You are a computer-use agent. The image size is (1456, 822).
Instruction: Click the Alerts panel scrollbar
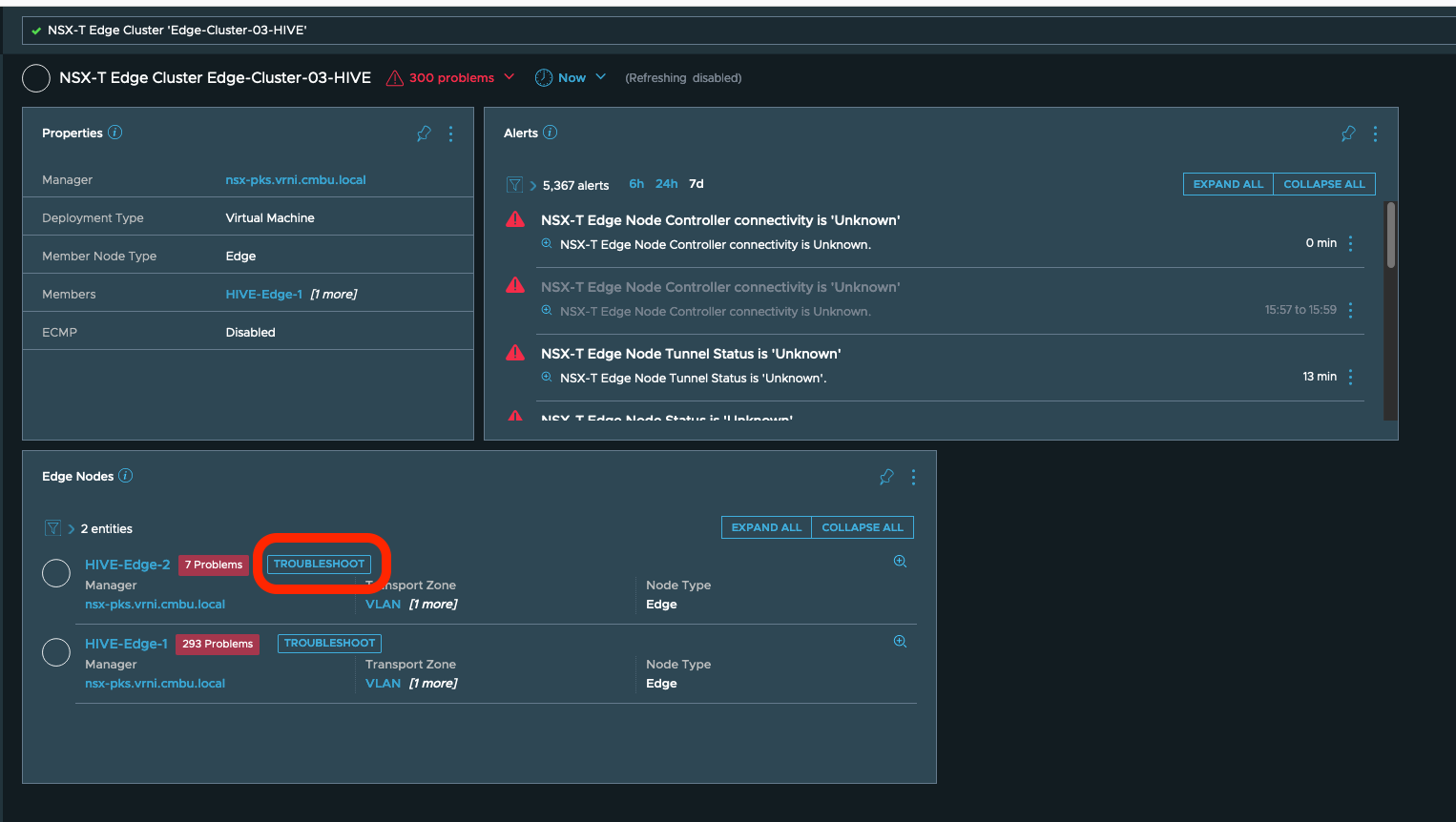1390,236
